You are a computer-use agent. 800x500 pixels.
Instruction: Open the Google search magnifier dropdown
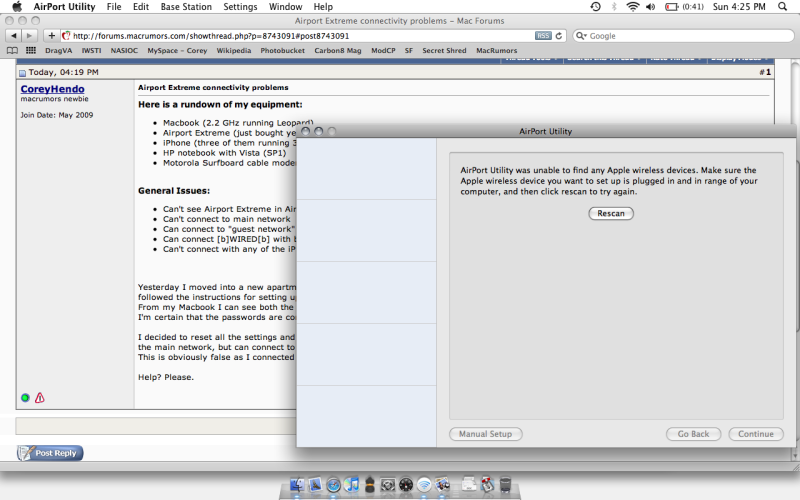click(581, 36)
